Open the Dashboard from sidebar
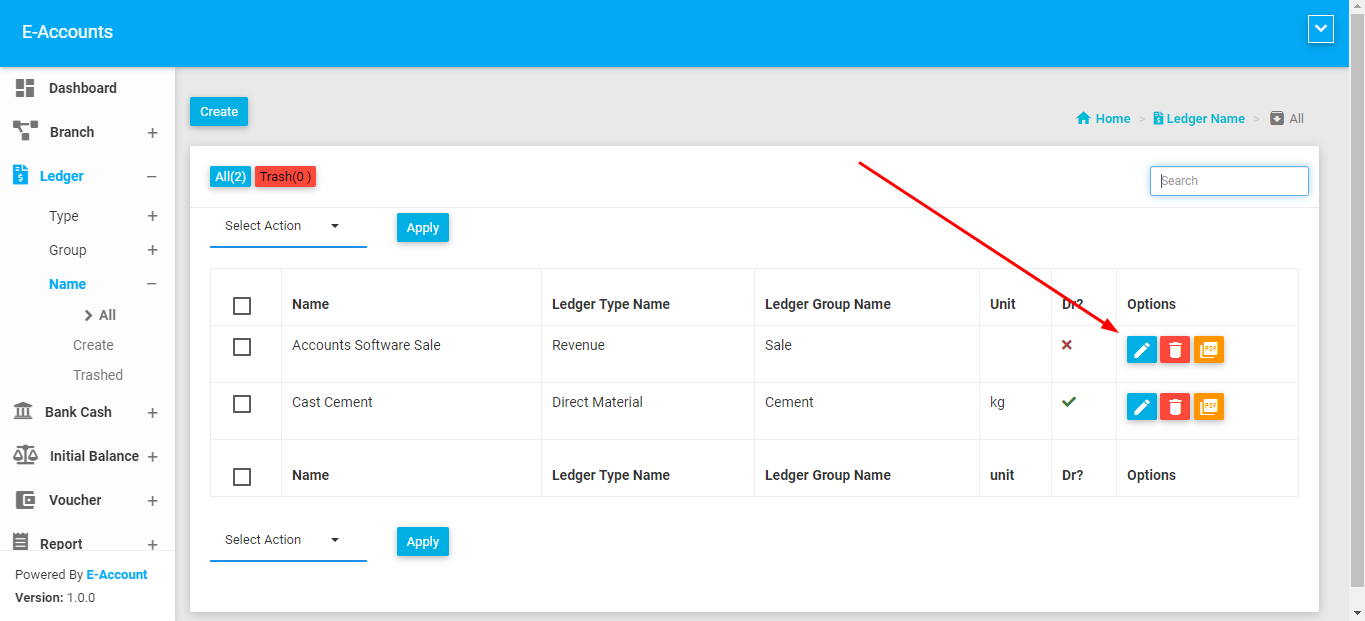Viewport: 1365px width, 621px height. coord(82,88)
